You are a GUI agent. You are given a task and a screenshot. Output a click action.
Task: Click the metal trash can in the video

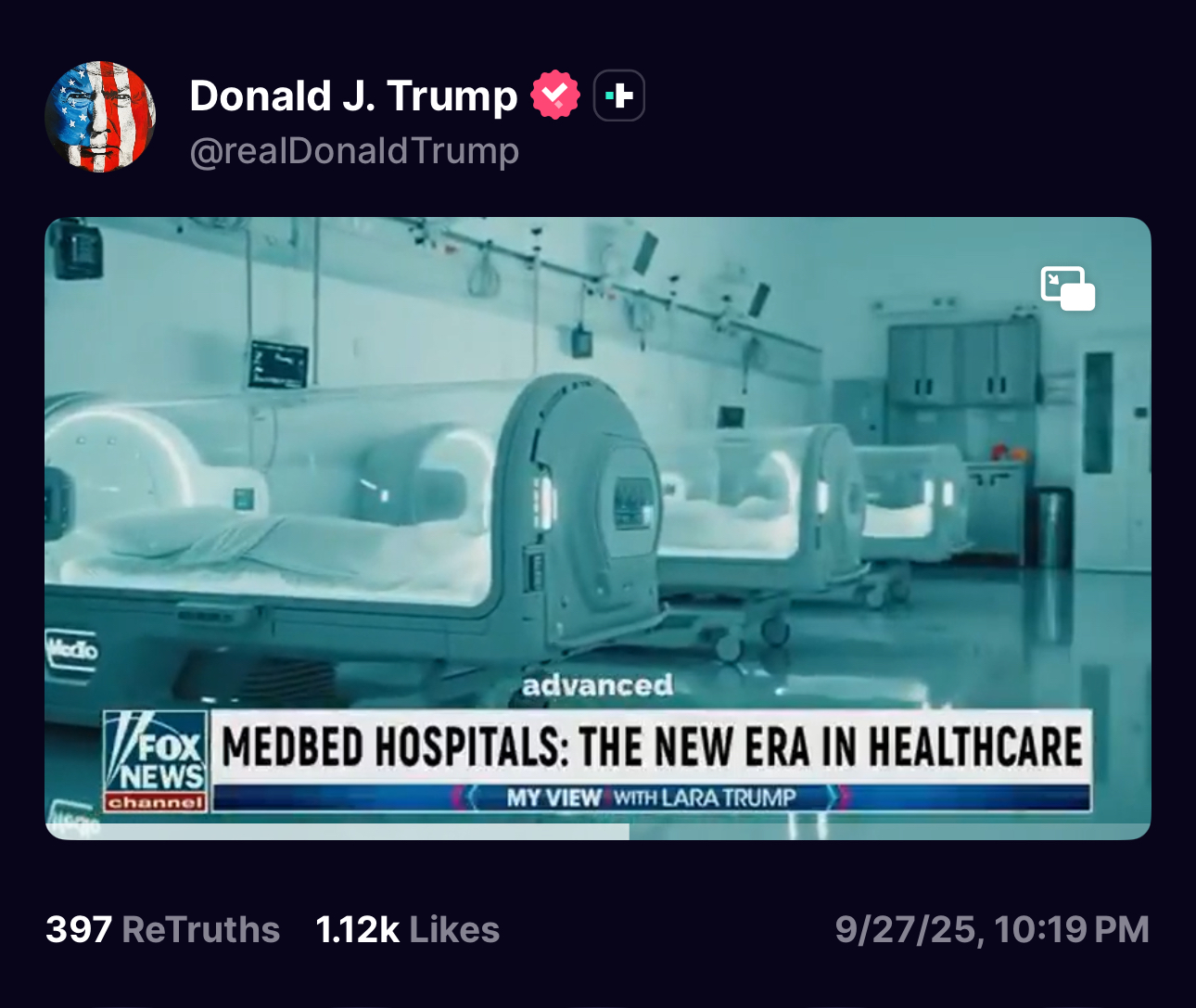(1053, 526)
